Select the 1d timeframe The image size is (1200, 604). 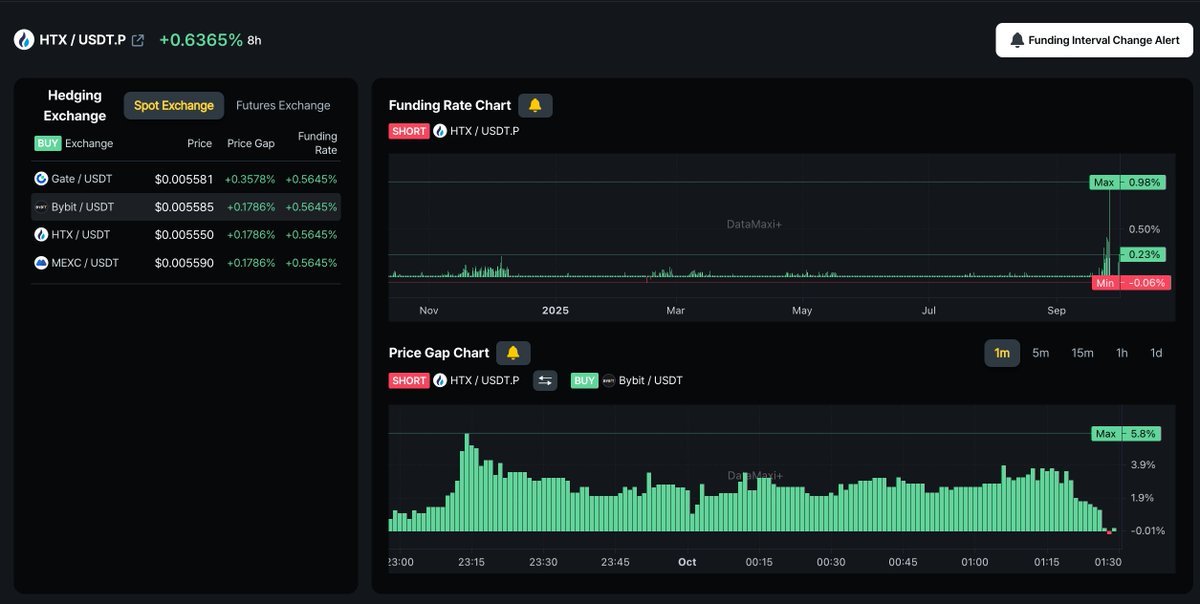coord(1156,353)
